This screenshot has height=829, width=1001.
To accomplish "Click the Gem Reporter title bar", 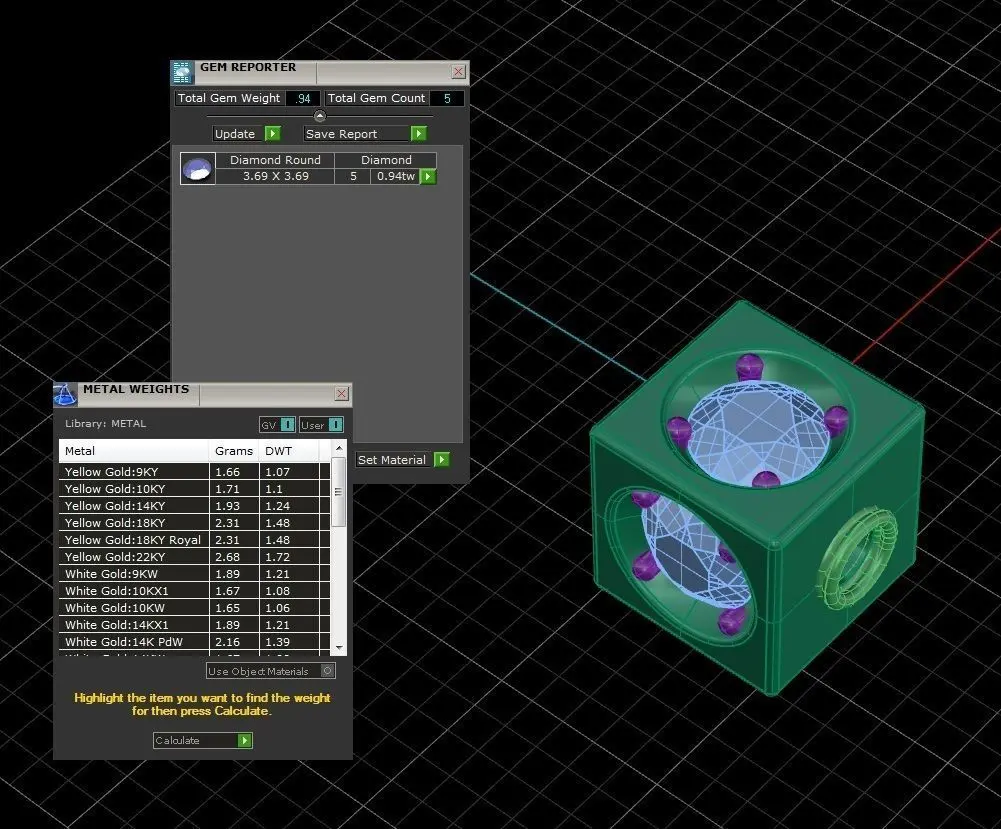I will click(322, 71).
